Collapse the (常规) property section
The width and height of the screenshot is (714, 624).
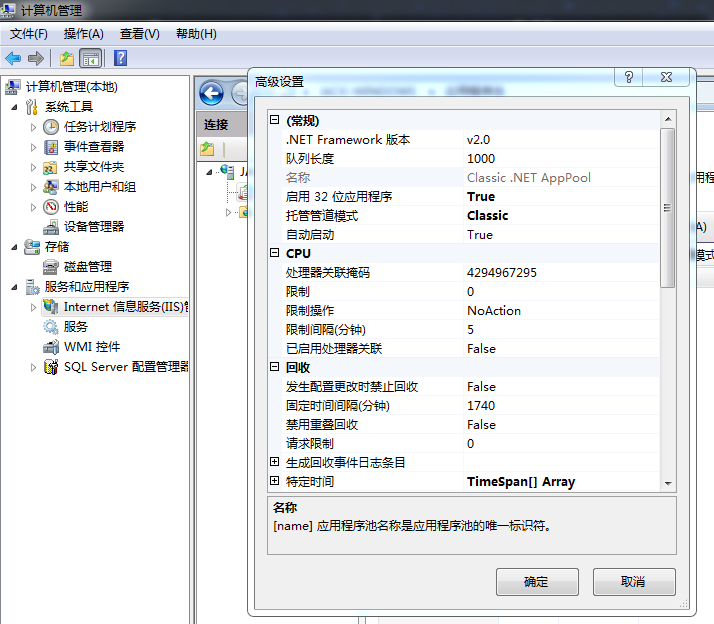pyautogui.click(x=275, y=121)
